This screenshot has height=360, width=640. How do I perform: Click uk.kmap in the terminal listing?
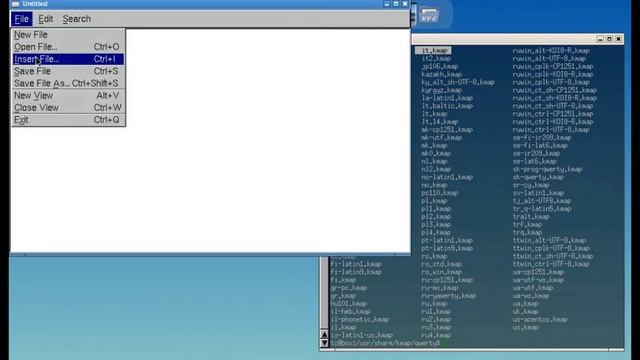tap(525, 312)
